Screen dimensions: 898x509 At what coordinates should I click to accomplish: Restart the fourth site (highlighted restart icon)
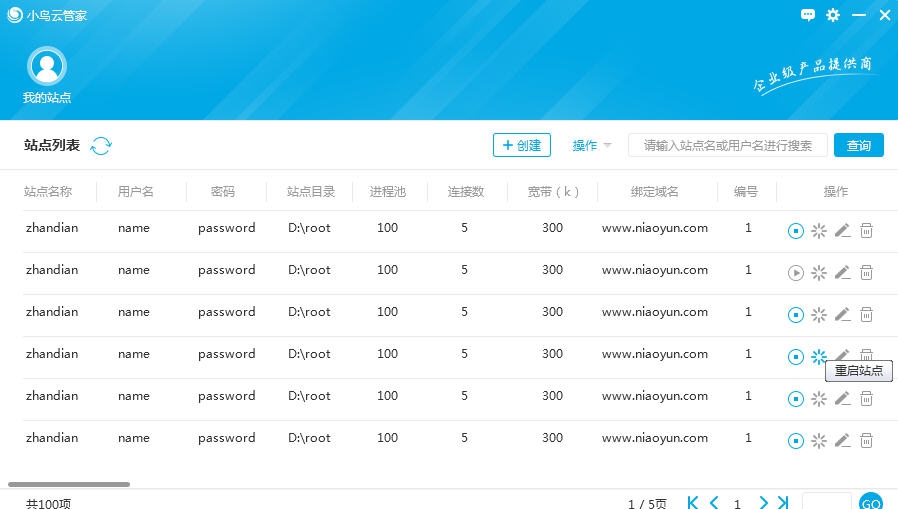819,357
